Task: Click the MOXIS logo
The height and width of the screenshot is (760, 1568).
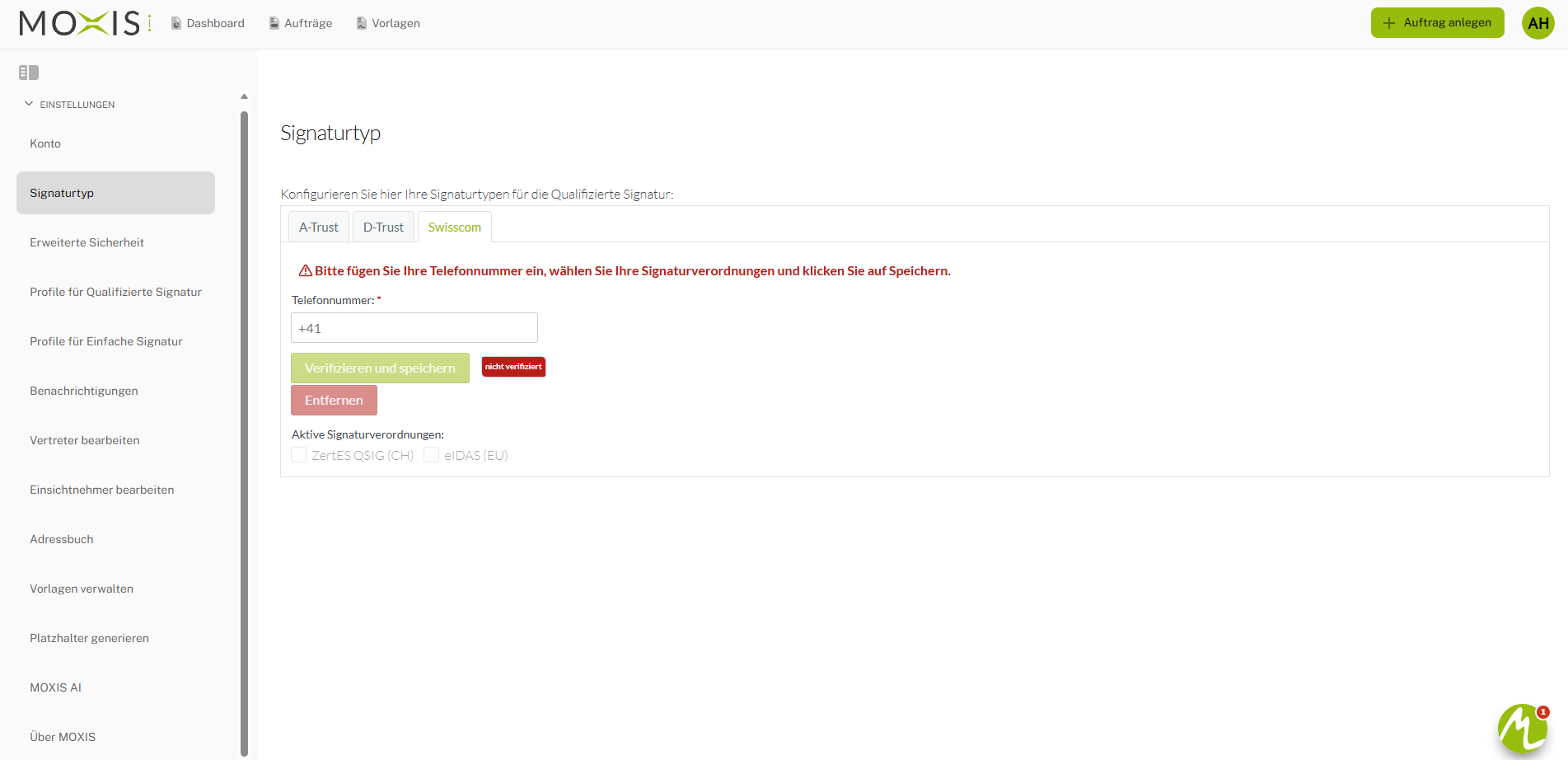Action: pyautogui.click(x=85, y=23)
